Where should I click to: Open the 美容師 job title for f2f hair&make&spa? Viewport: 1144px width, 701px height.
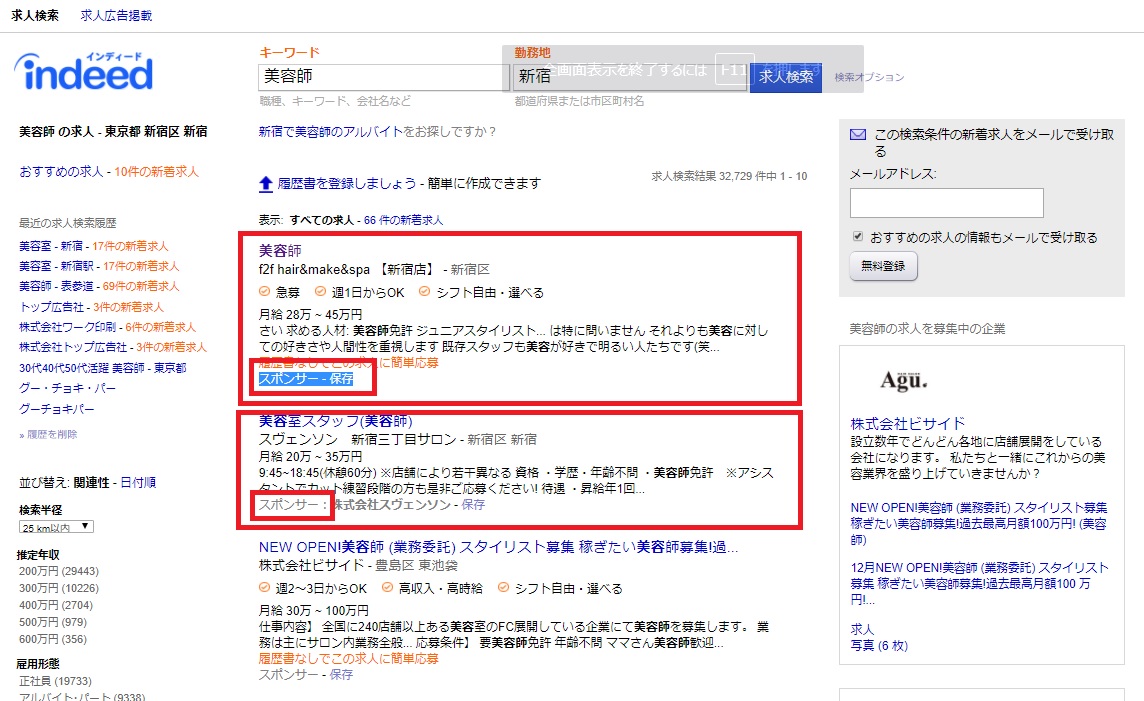point(280,251)
